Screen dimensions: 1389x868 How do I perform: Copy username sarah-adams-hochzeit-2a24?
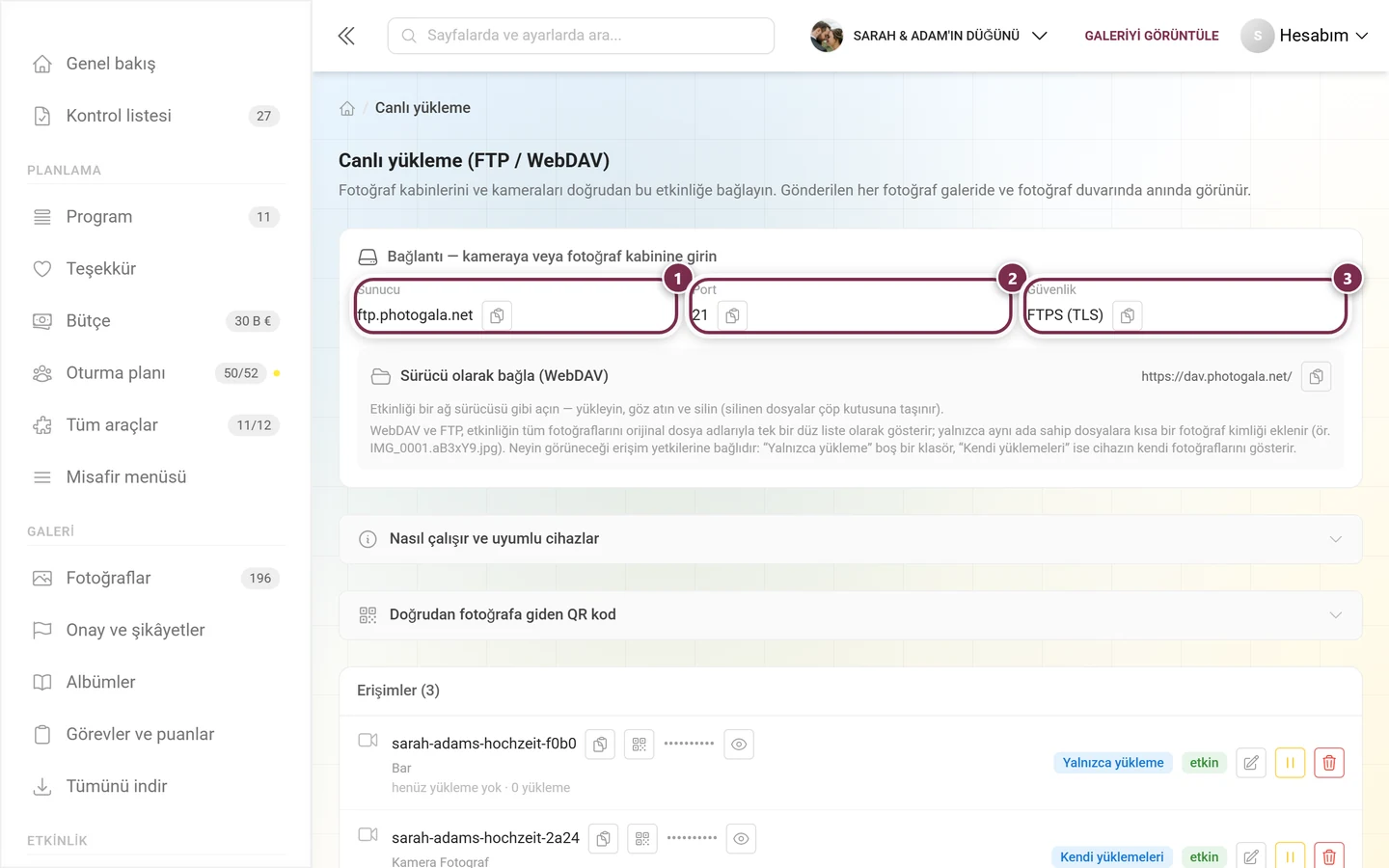[x=603, y=839]
